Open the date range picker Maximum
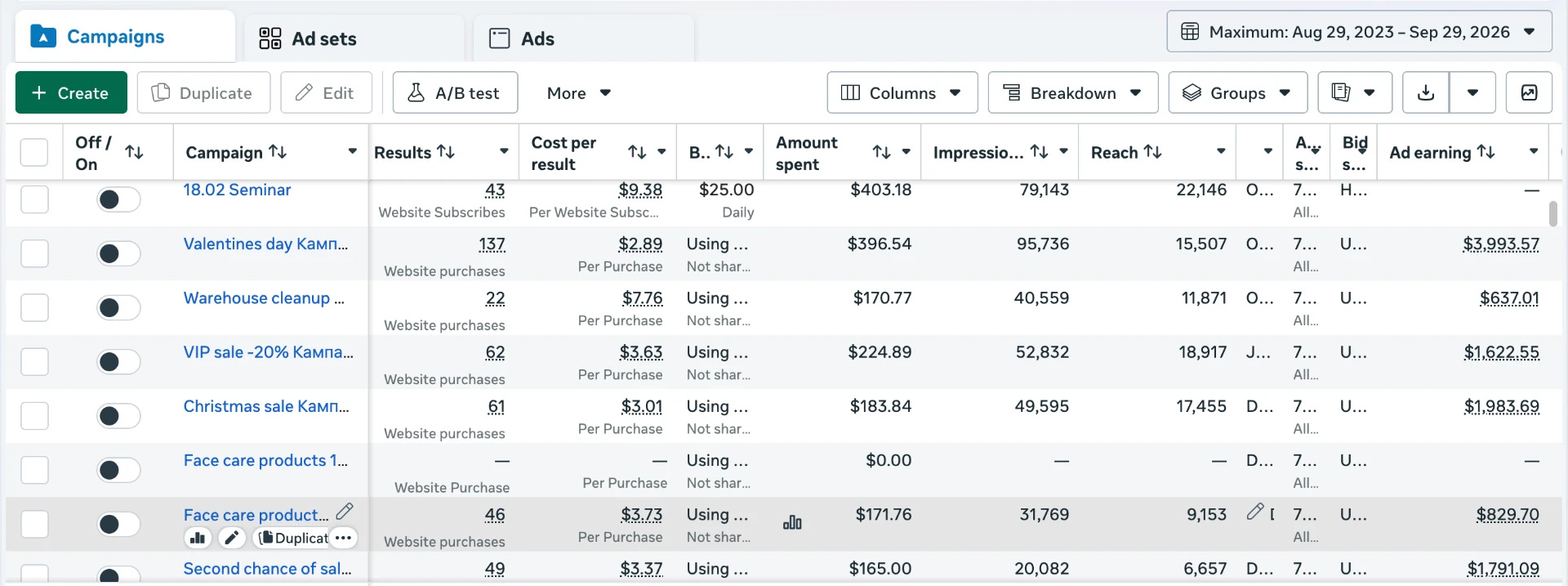 click(x=1359, y=32)
